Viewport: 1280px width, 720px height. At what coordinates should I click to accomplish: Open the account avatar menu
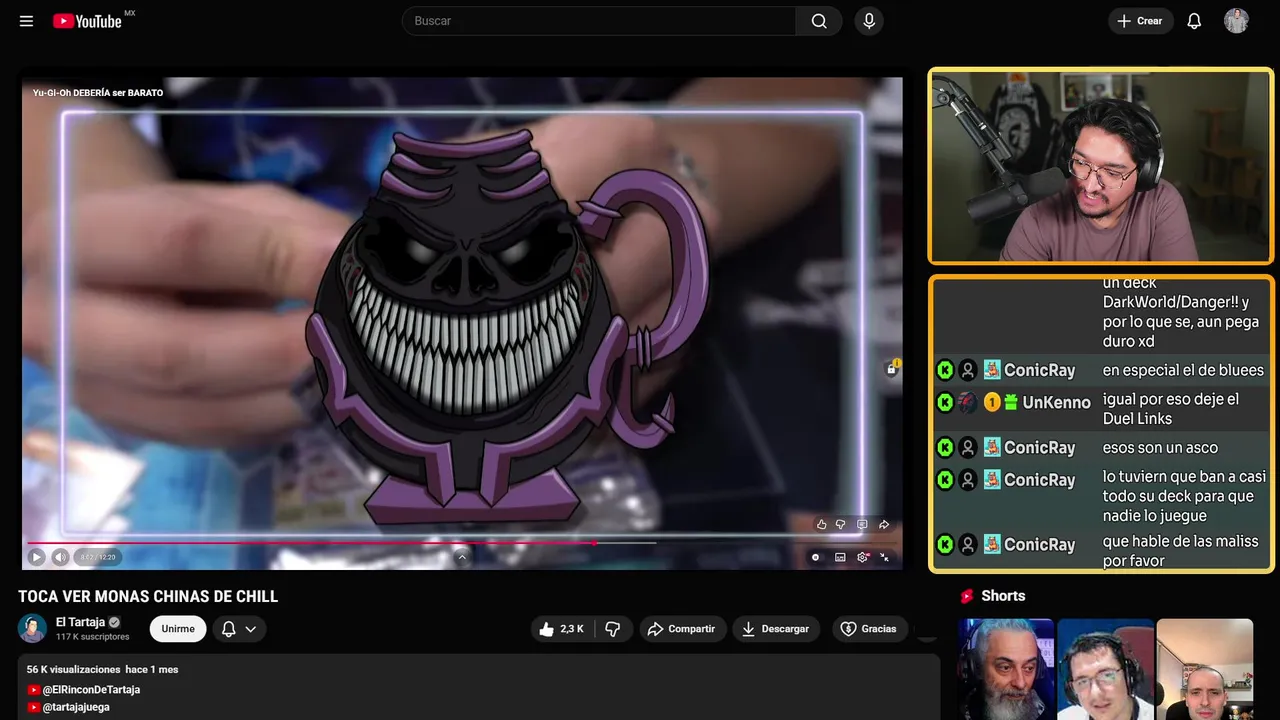(1236, 21)
